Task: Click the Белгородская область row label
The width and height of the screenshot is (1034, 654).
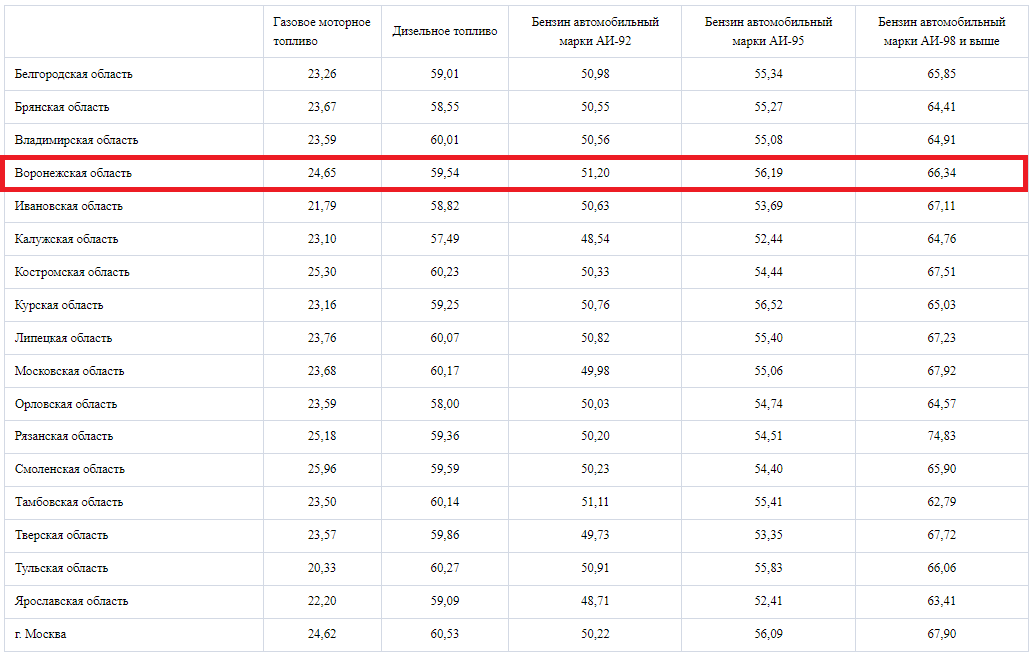Action: click(x=73, y=74)
